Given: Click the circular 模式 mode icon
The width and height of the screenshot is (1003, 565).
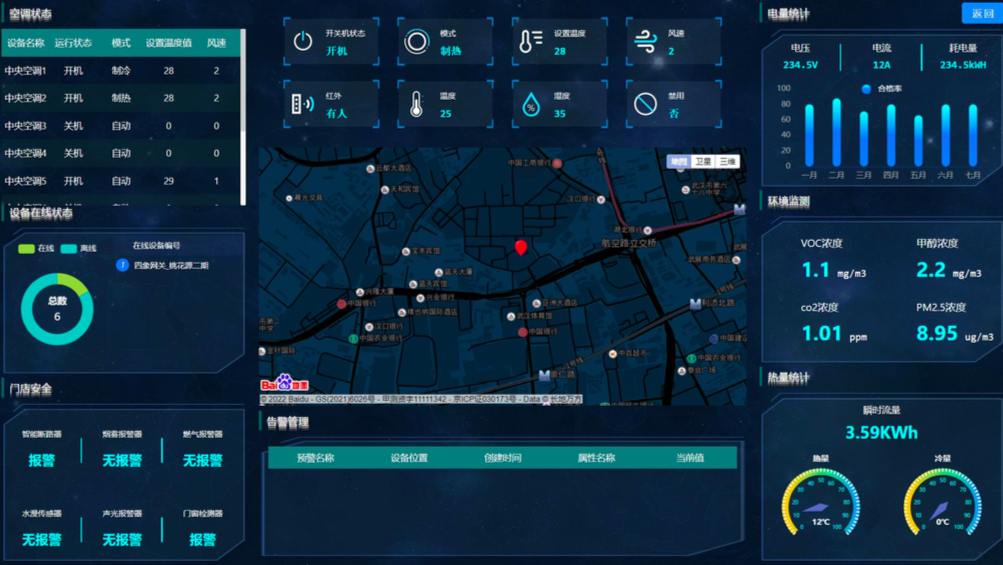Looking at the screenshot, I should click(x=417, y=42).
